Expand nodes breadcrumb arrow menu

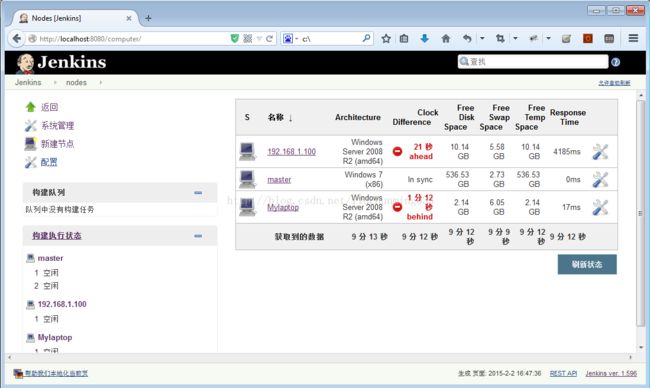click(x=100, y=82)
